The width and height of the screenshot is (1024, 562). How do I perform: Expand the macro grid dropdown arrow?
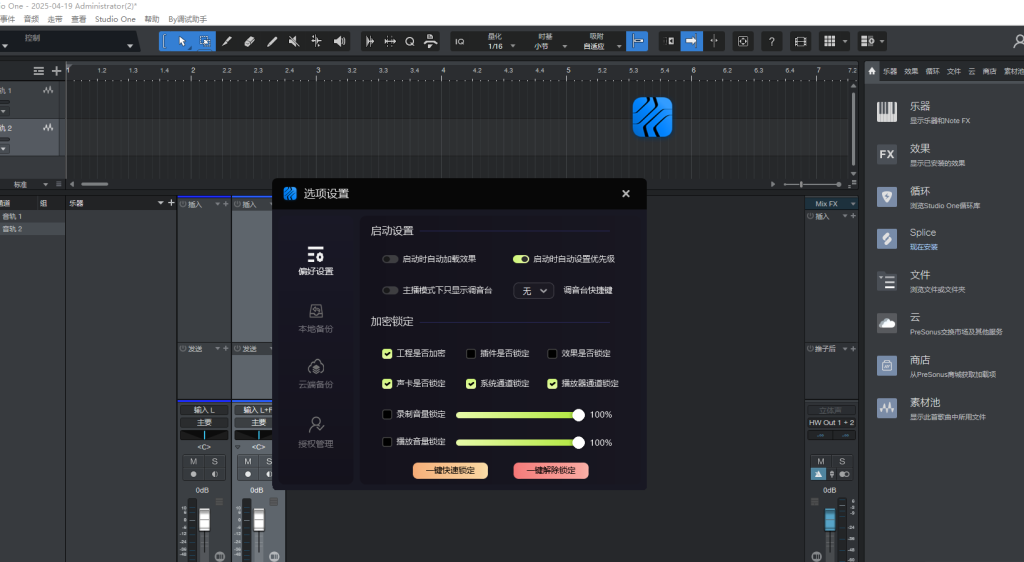click(x=844, y=41)
